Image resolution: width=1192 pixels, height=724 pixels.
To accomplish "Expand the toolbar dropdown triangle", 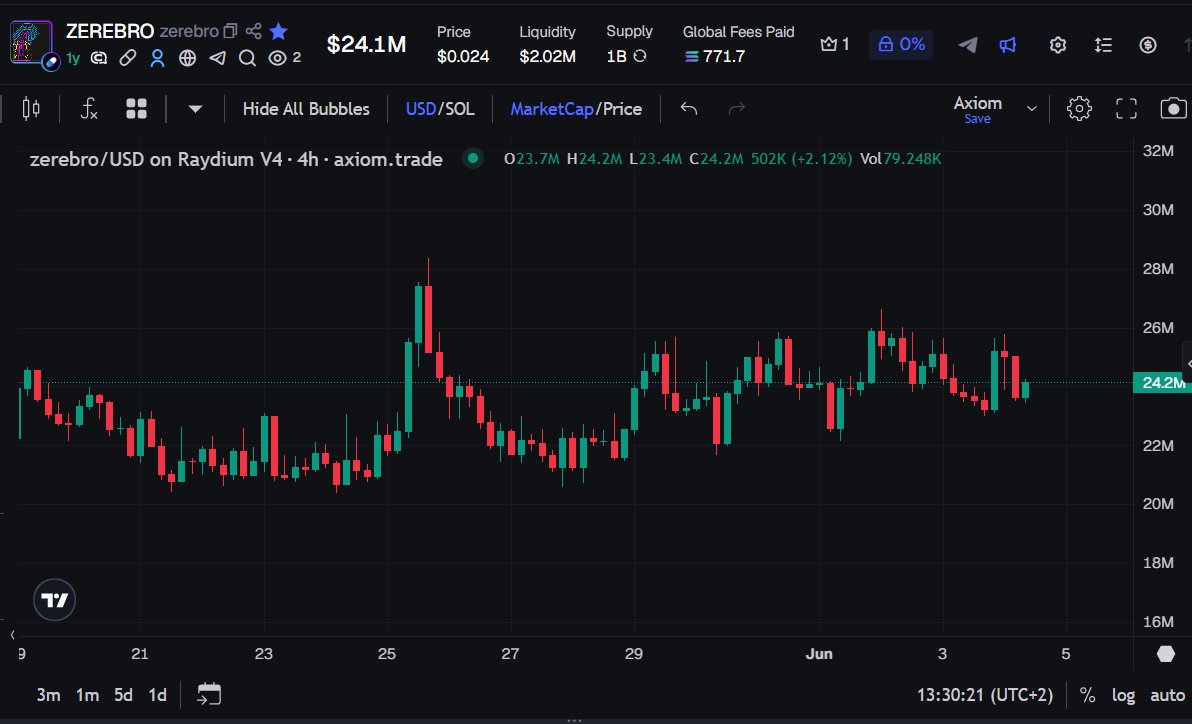I will click(x=195, y=109).
